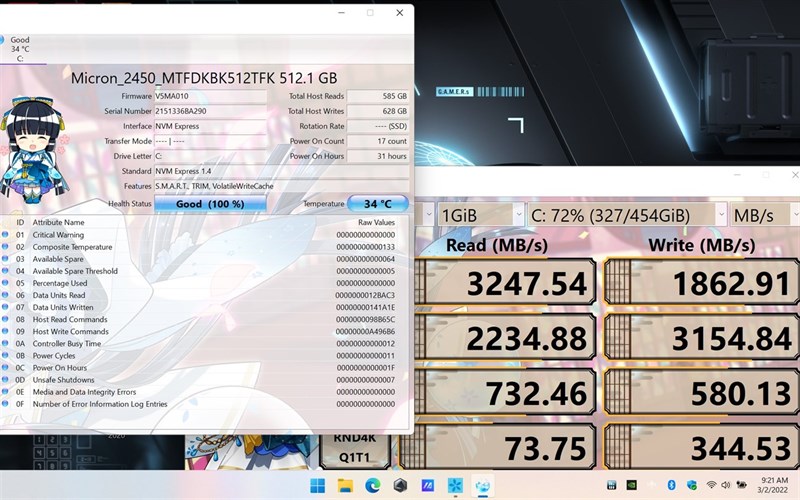Select the Host Read Commands attribute row

coord(204,319)
